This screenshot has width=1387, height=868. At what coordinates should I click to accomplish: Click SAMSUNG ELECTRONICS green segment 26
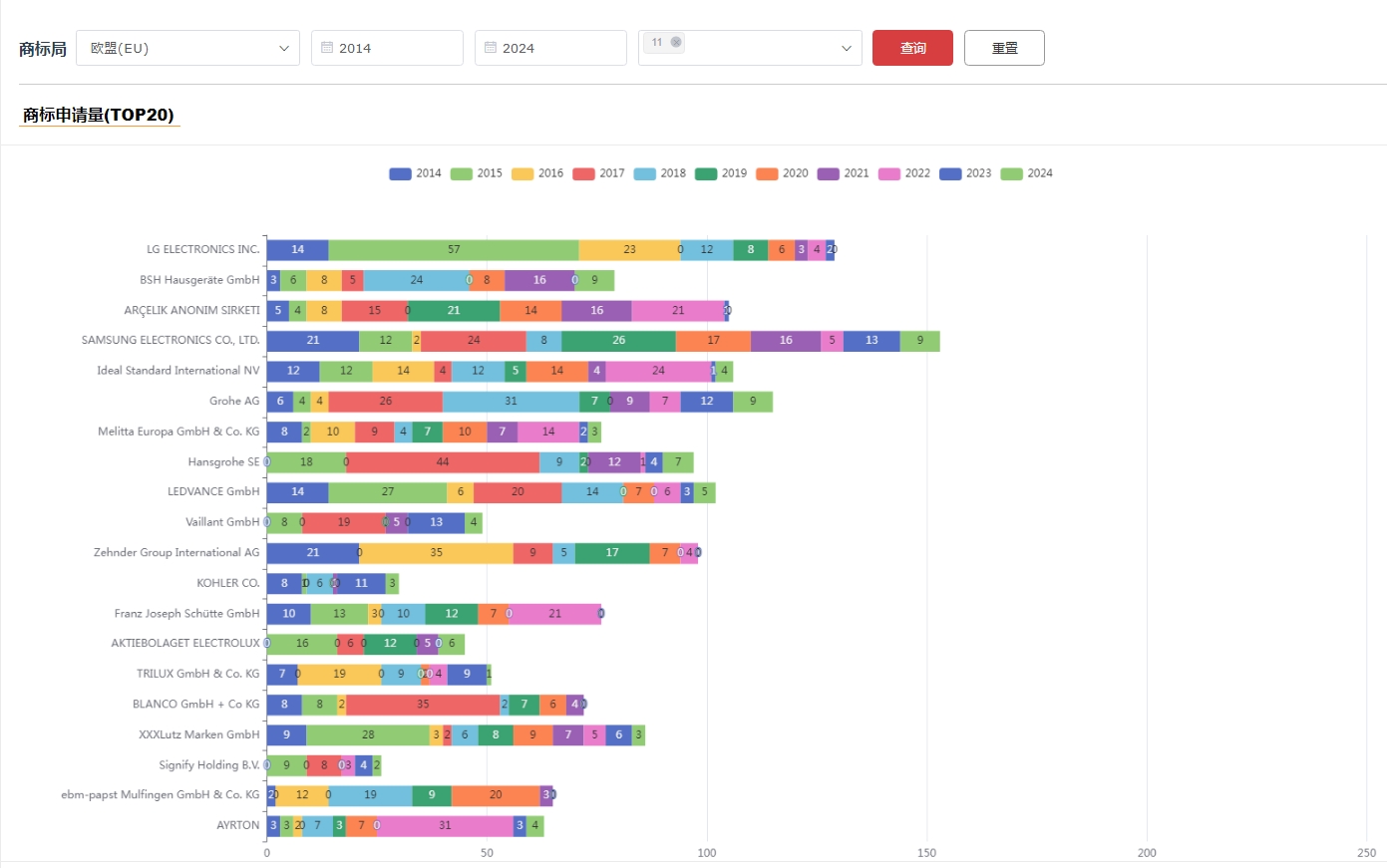point(618,341)
